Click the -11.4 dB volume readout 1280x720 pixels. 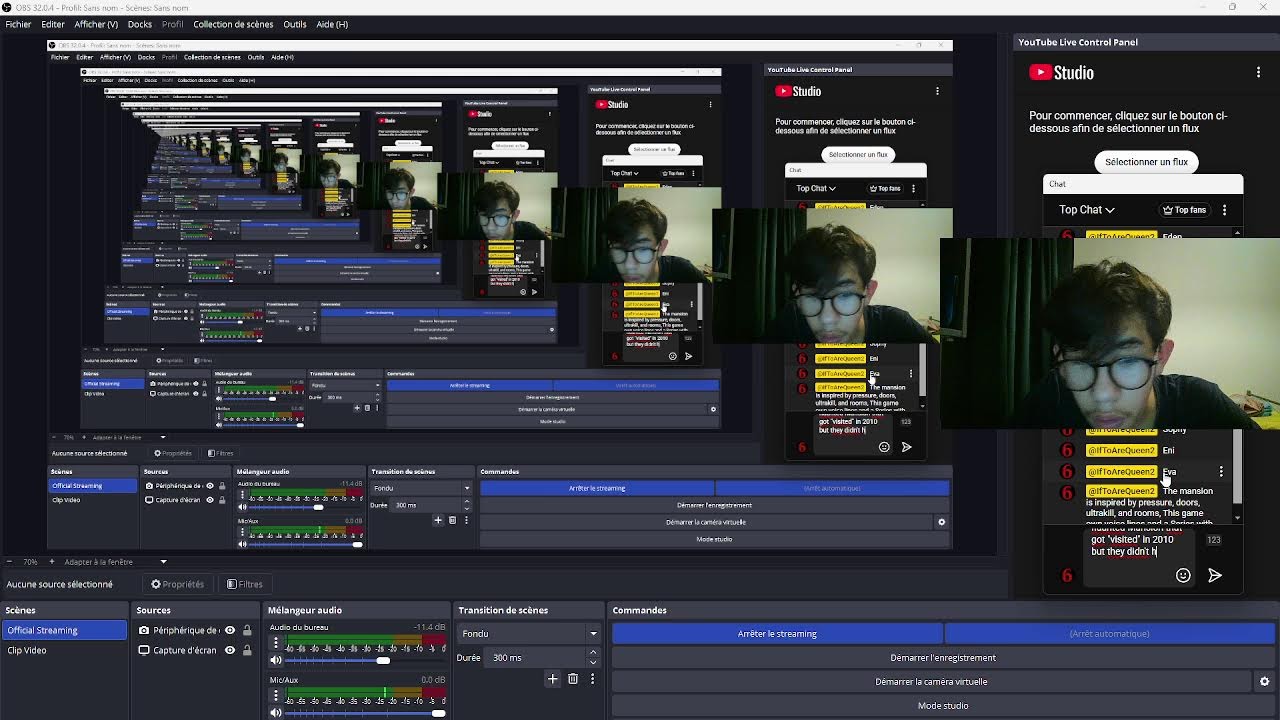click(430, 627)
